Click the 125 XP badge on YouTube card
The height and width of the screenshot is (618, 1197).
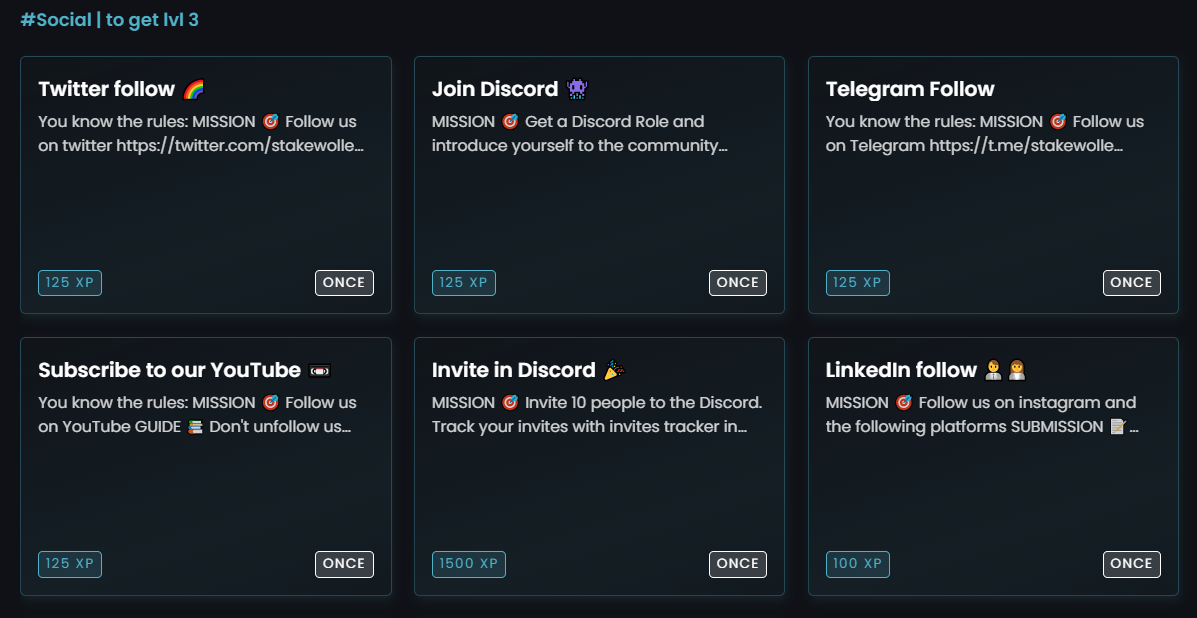pyautogui.click(x=70, y=564)
